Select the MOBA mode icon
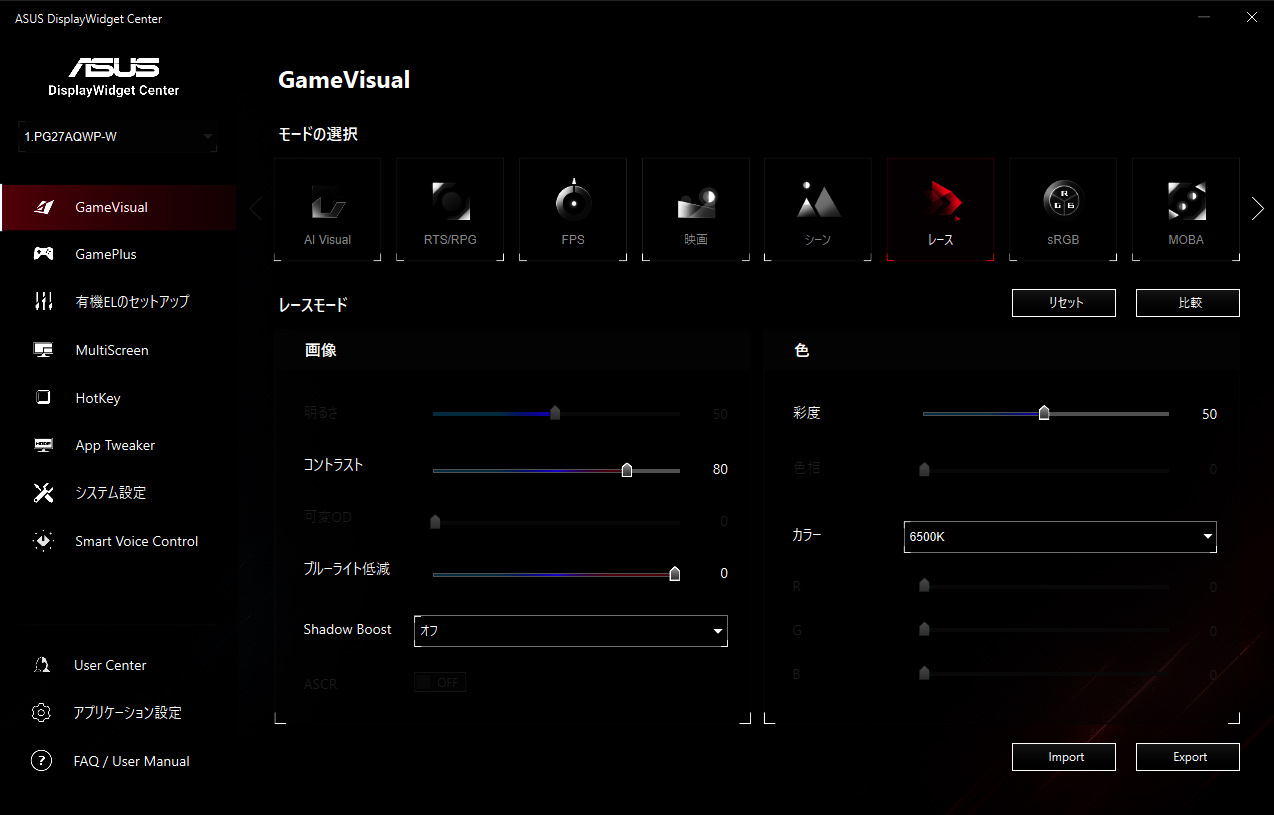This screenshot has width=1274, height=815. 1185,203
